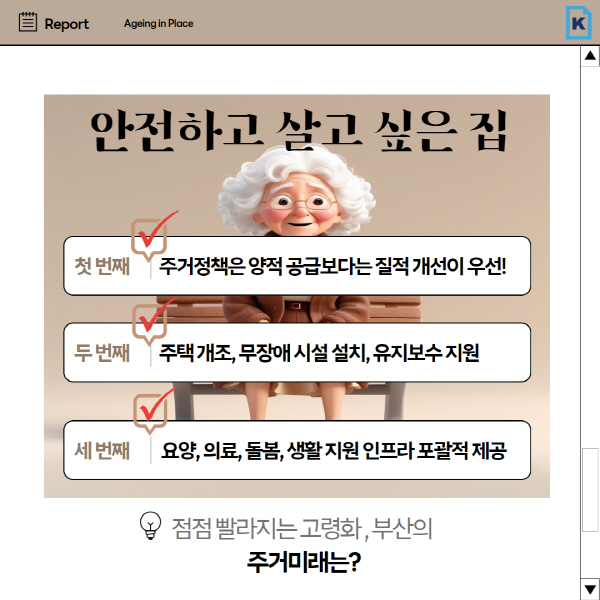600x600 pixels.
Task: Click the checkmark icon above 세 번째
Action: pyautogui.click(x=155, y=410)
